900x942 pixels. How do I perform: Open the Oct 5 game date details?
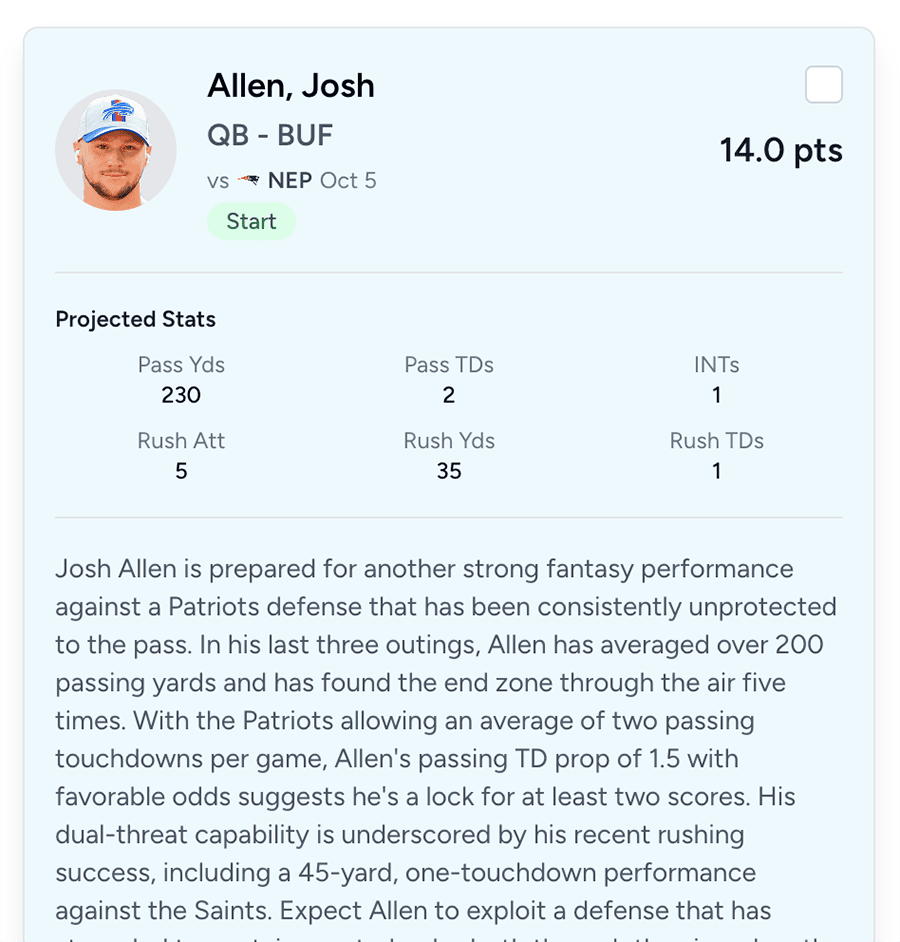(348, 181)
